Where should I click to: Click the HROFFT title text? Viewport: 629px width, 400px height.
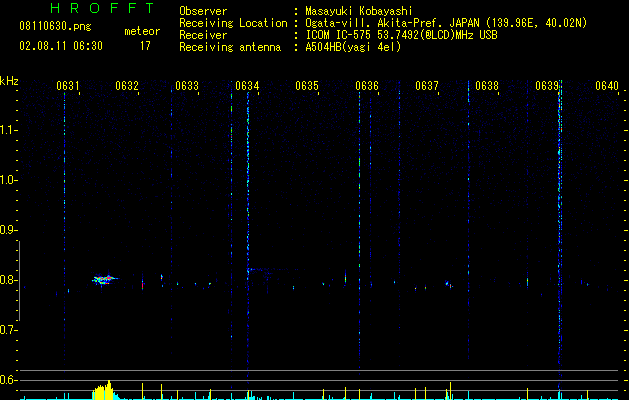(102, 7)
